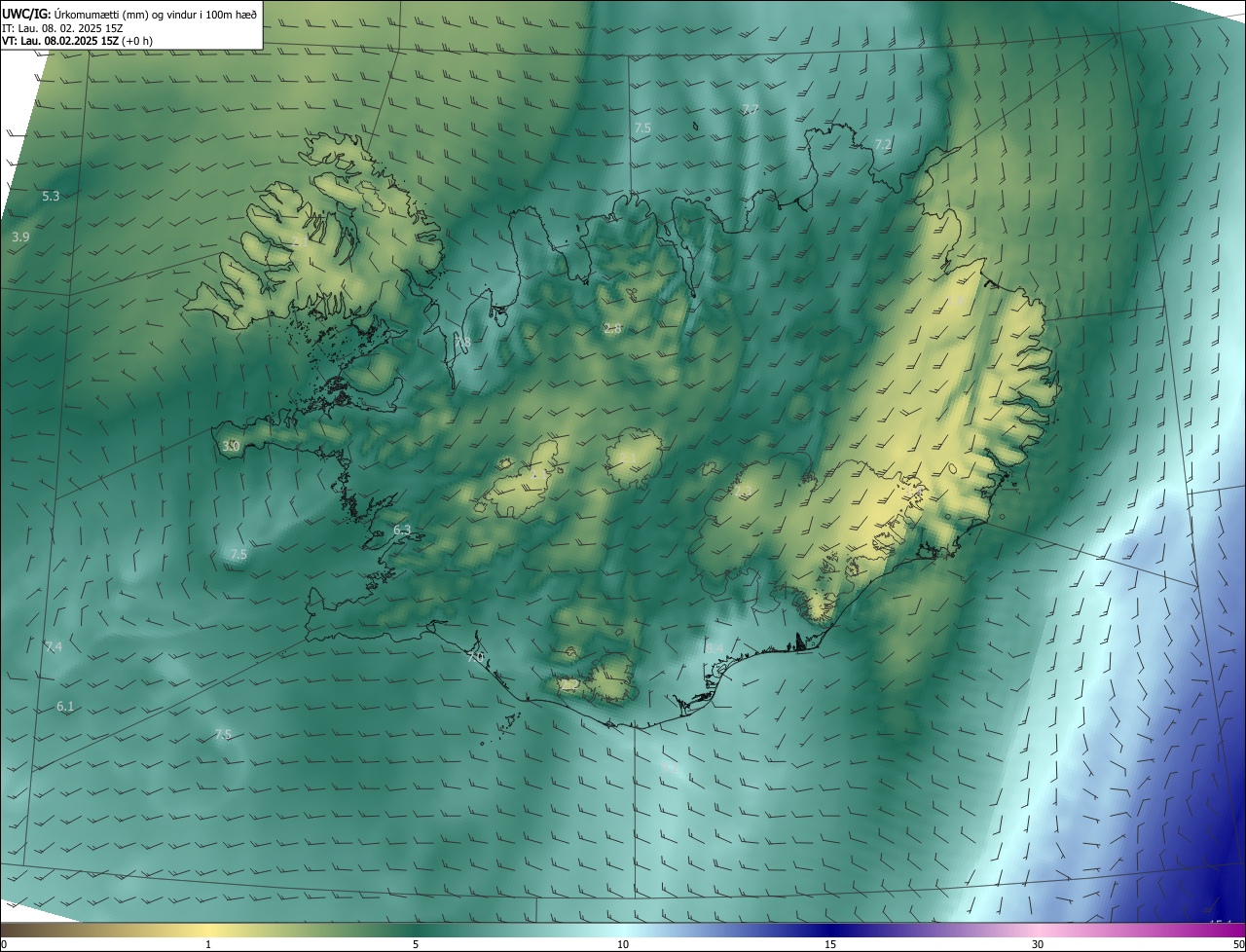
Task: Click the 6.1 value label on the map
Action: pos(65,707)
